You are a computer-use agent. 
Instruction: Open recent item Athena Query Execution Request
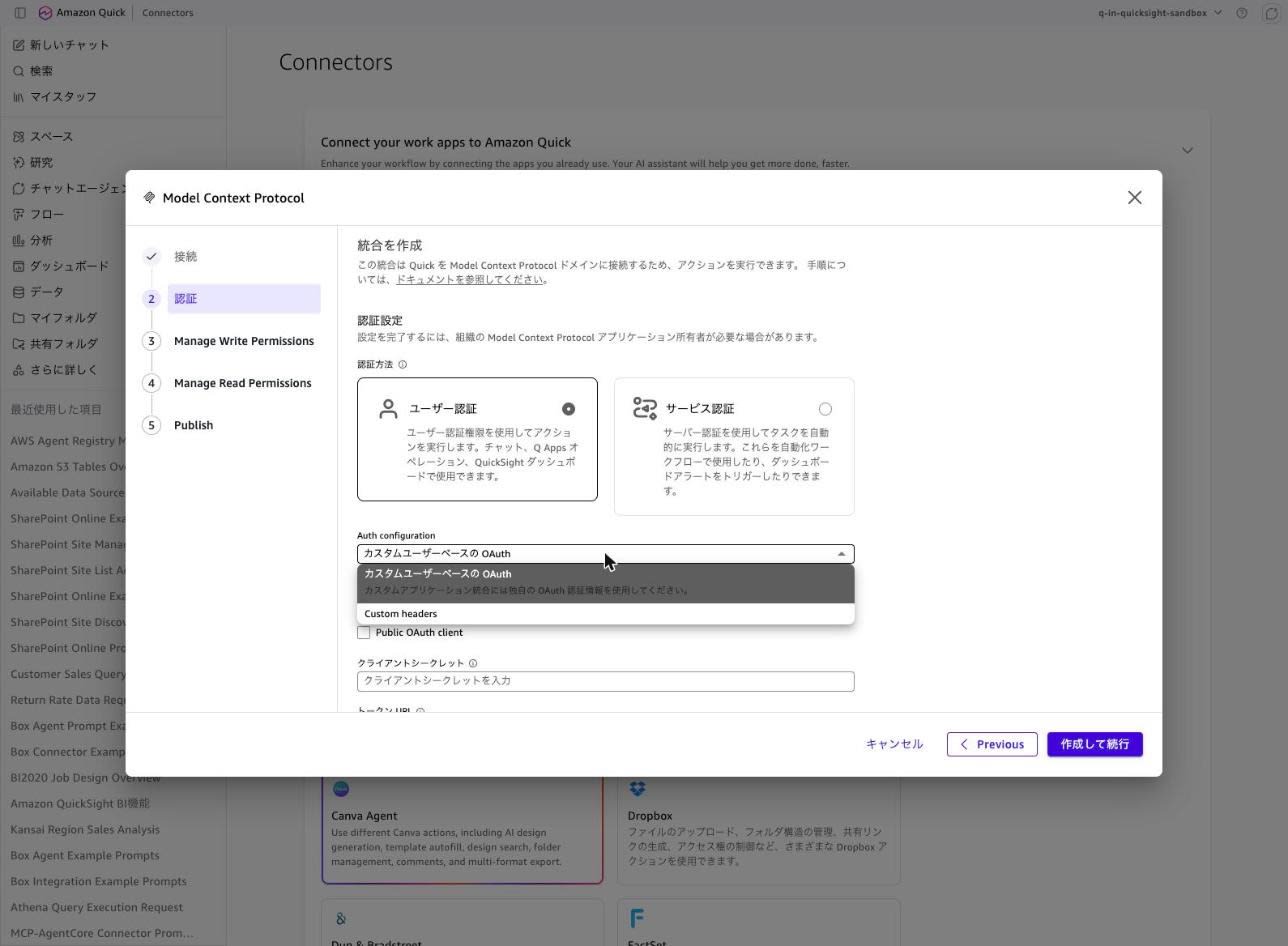(97, 908)
